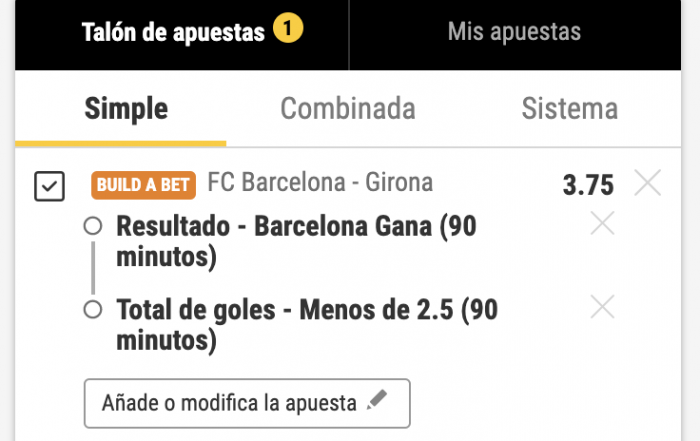Remove the Resultado - Barcelona Gana selection
The height and width of the screenshot is (441, 700).
[602, 225]
